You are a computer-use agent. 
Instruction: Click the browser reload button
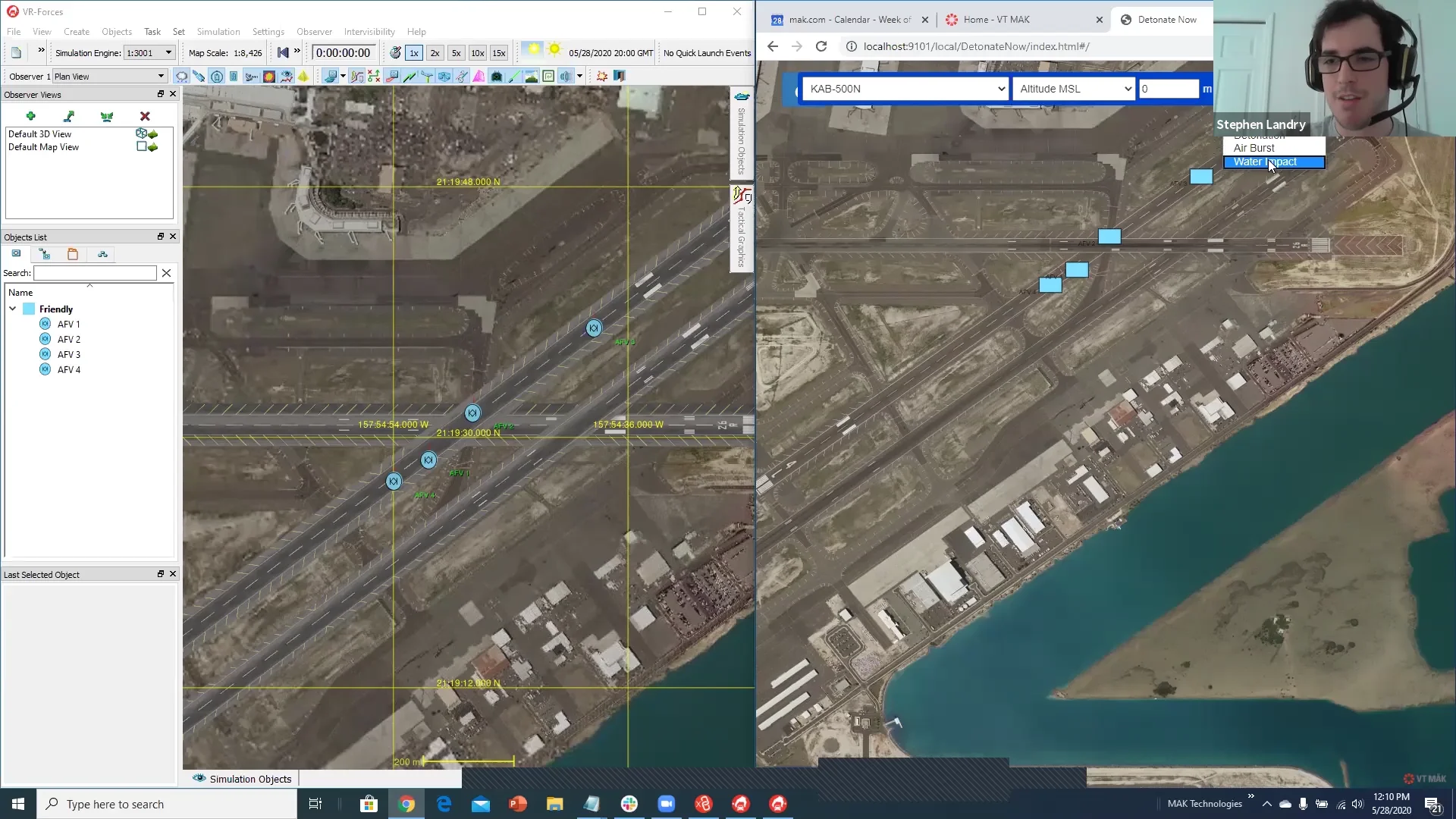pyautogui.click(x=821, y=46)
